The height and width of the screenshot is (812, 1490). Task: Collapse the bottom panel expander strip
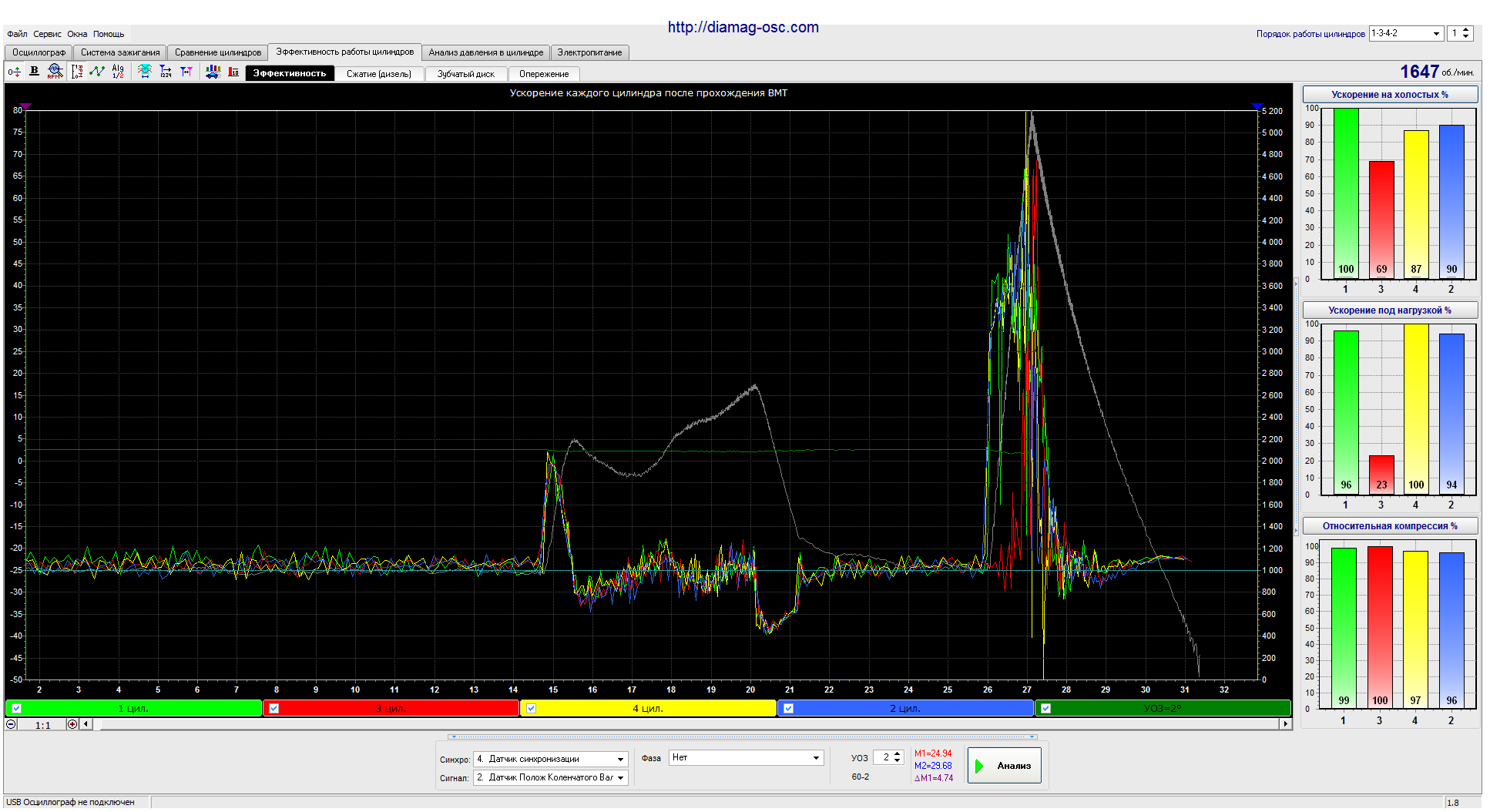tap(743, 737)
